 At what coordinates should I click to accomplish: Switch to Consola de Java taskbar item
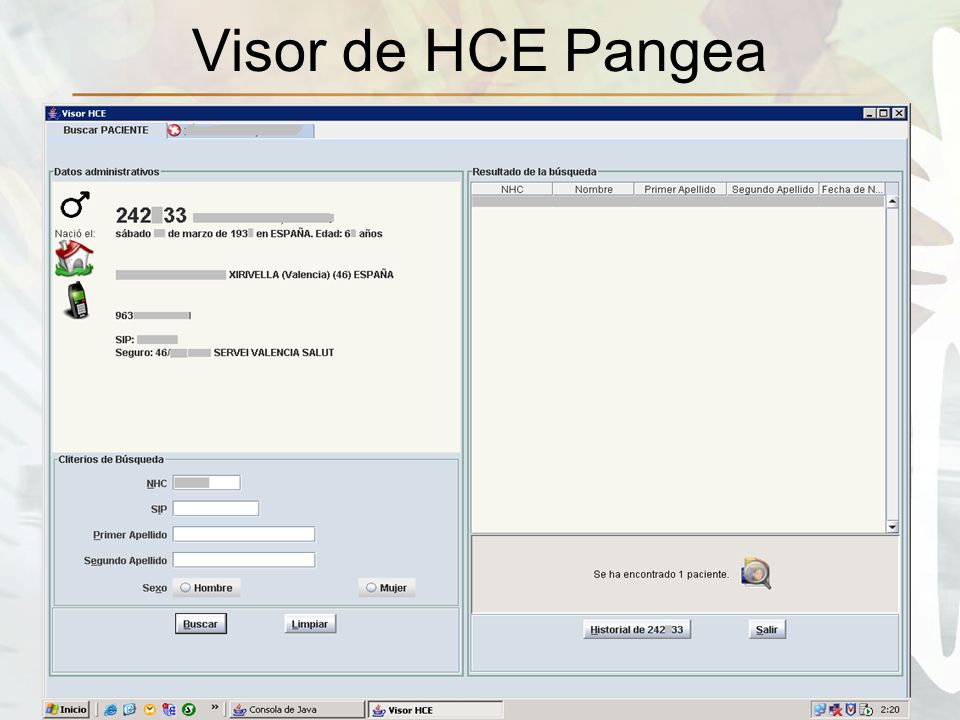pyautogui.click(x=297, y=710)
